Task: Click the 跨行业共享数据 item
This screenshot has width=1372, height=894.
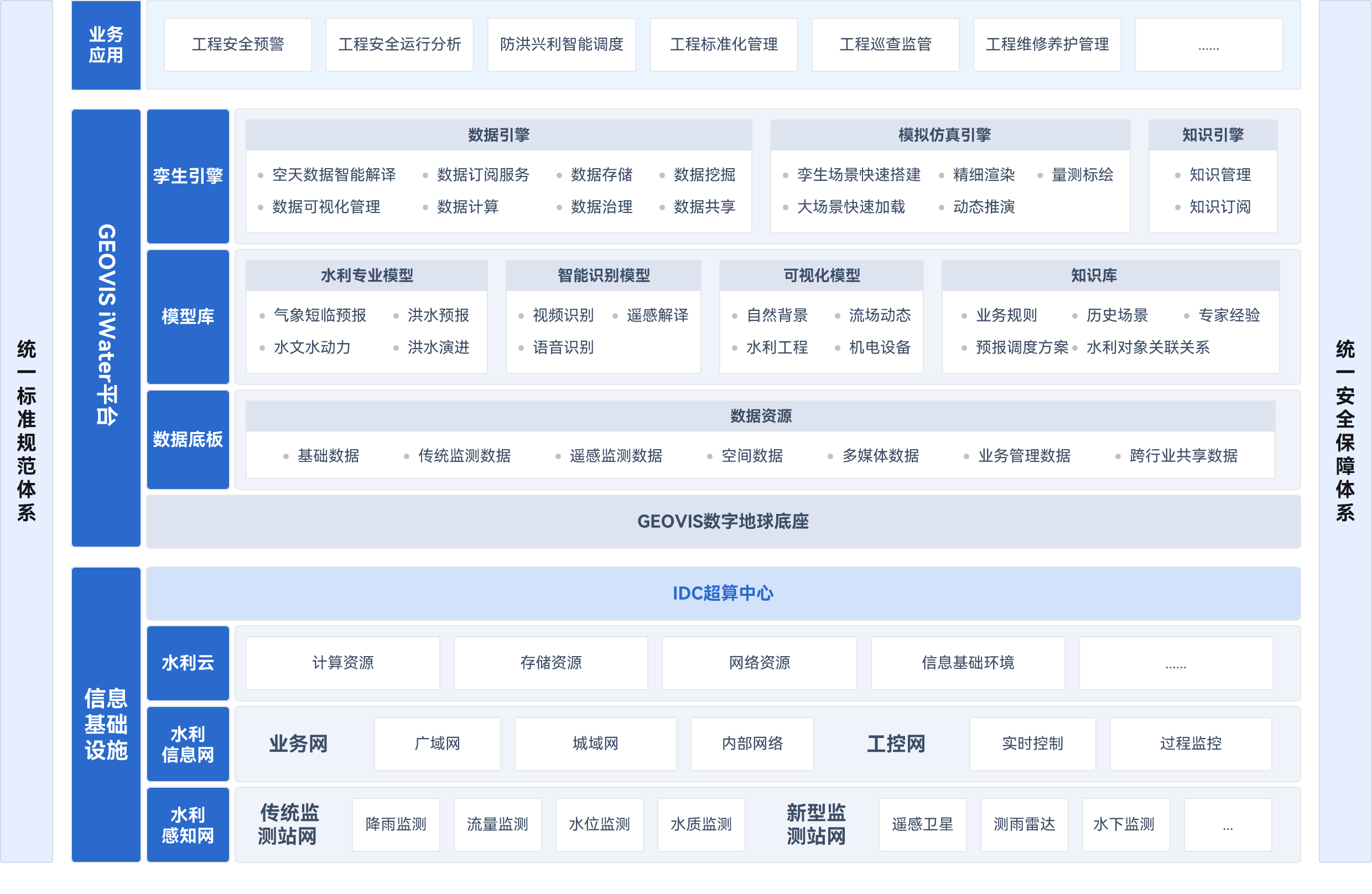Action: point(1183,456)
